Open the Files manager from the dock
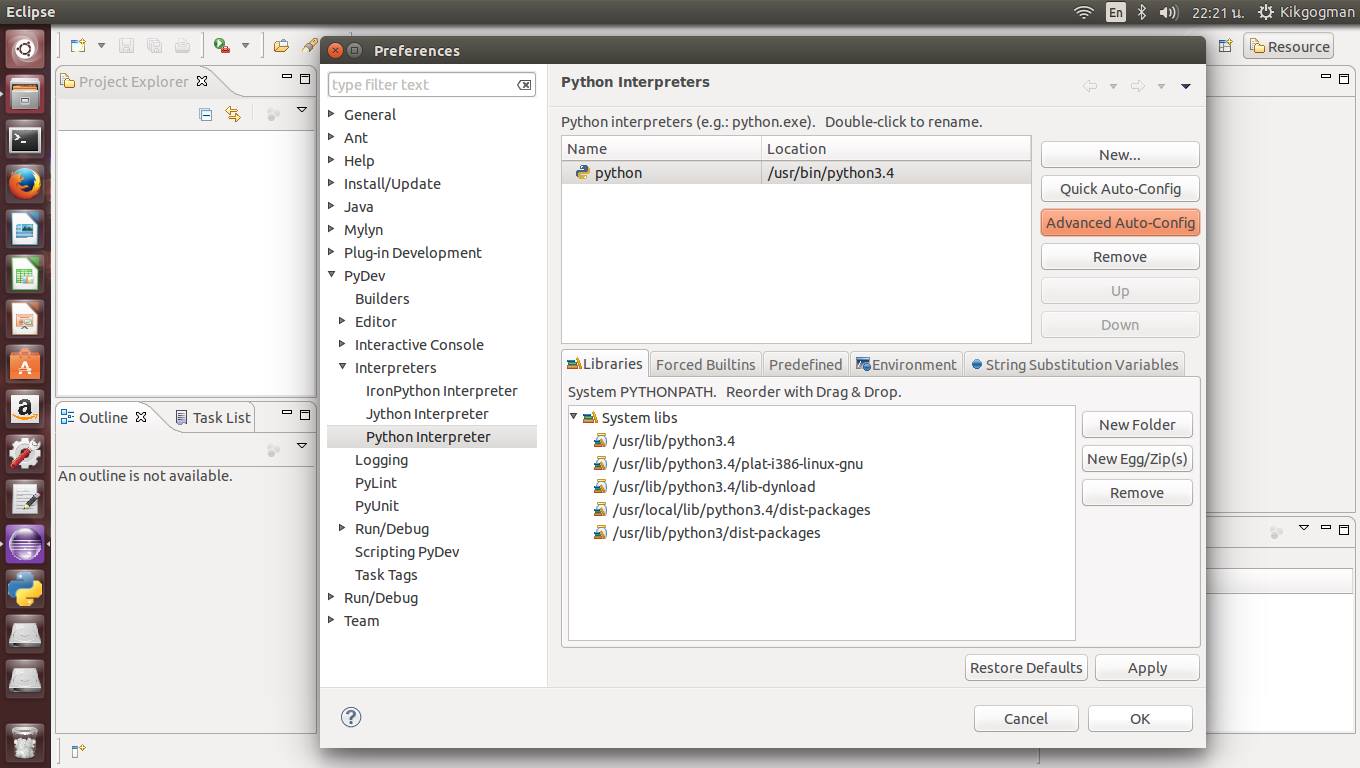 pos(25,94)
